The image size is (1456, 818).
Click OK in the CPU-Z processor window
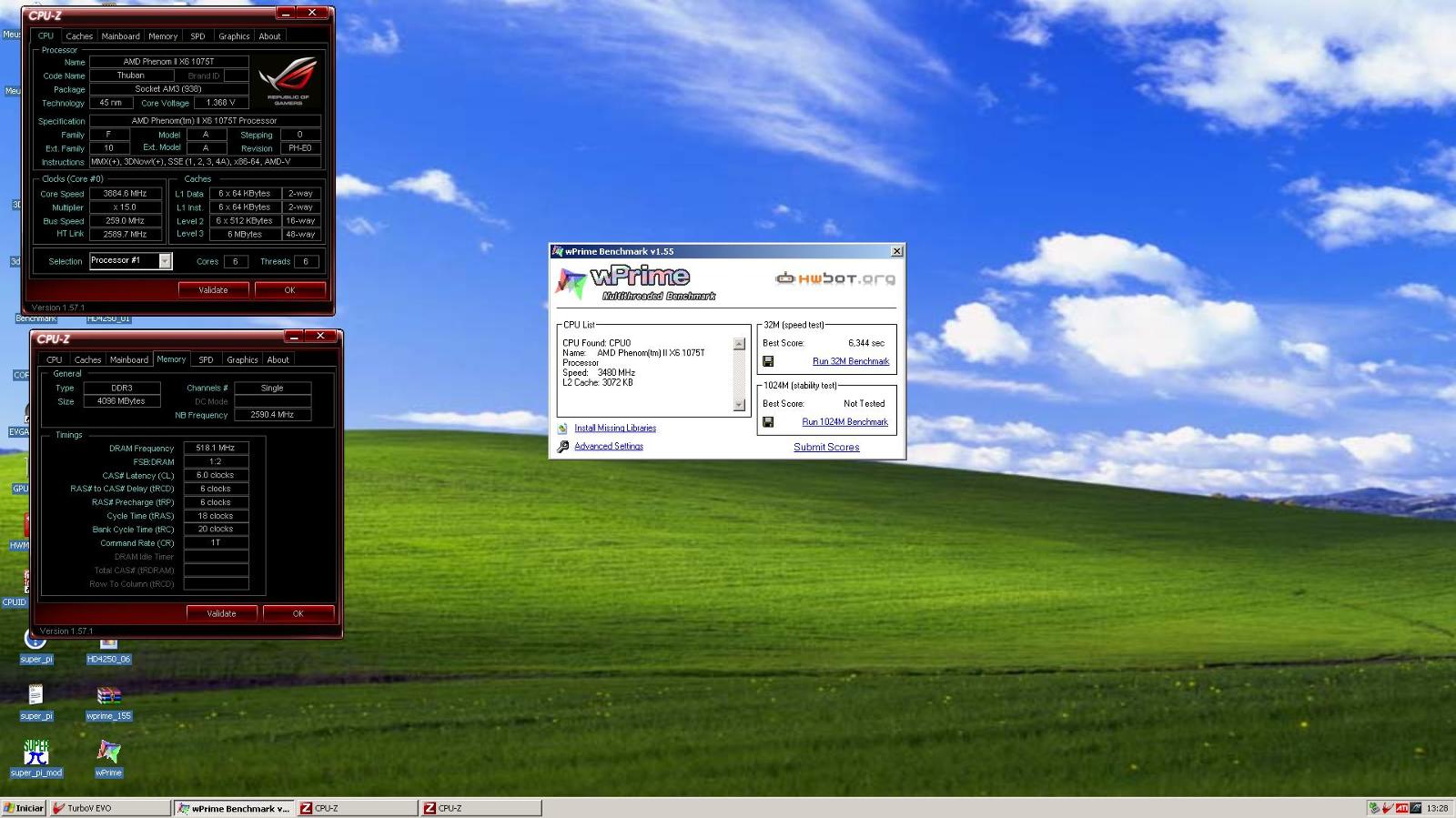[289, 290]
